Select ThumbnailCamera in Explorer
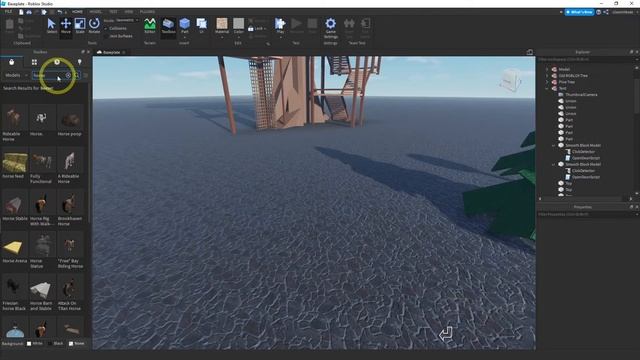640x360 pixels. [581, 95]
